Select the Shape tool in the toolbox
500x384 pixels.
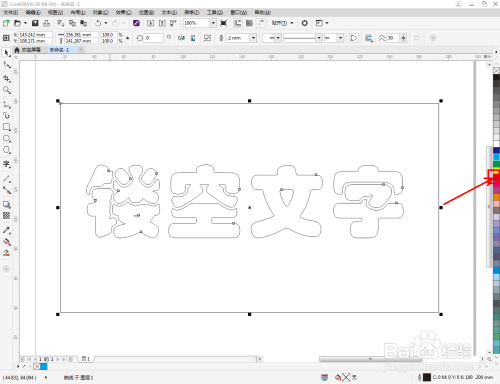click(6, 65)
